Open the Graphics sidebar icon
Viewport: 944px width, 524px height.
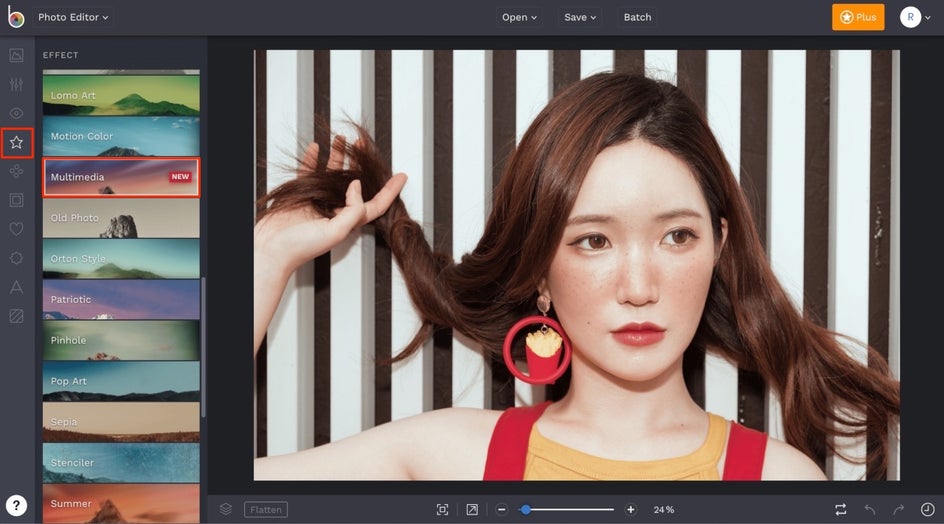click(x=16, y=258)
